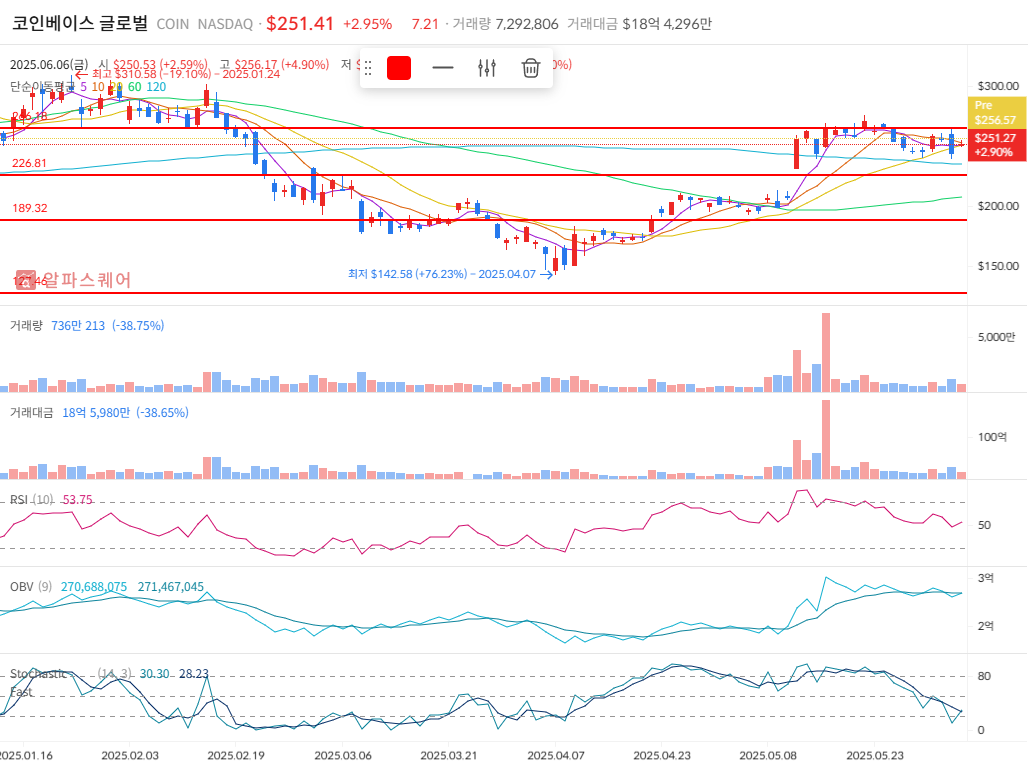Image resolution: width=1028 pixels, height=770 pixels.
Task: Select the 60-day moving average label
Action: (134, 87)
